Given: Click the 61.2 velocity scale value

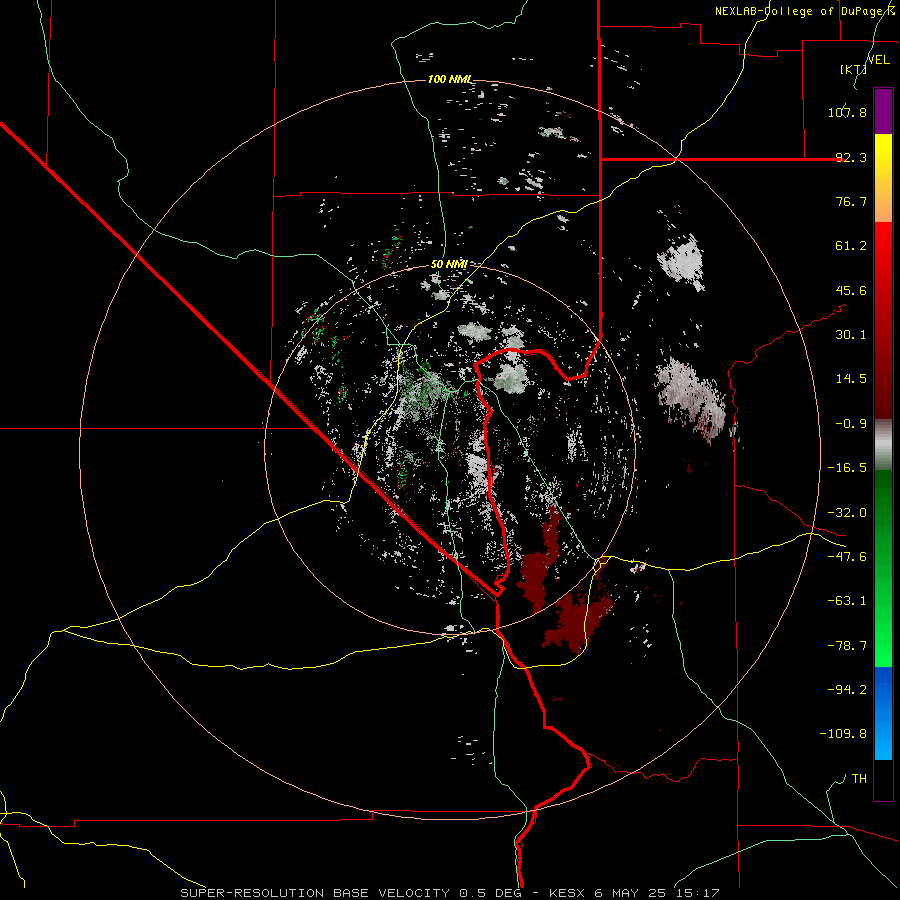Looking at the screenshot, I should 851,246.
